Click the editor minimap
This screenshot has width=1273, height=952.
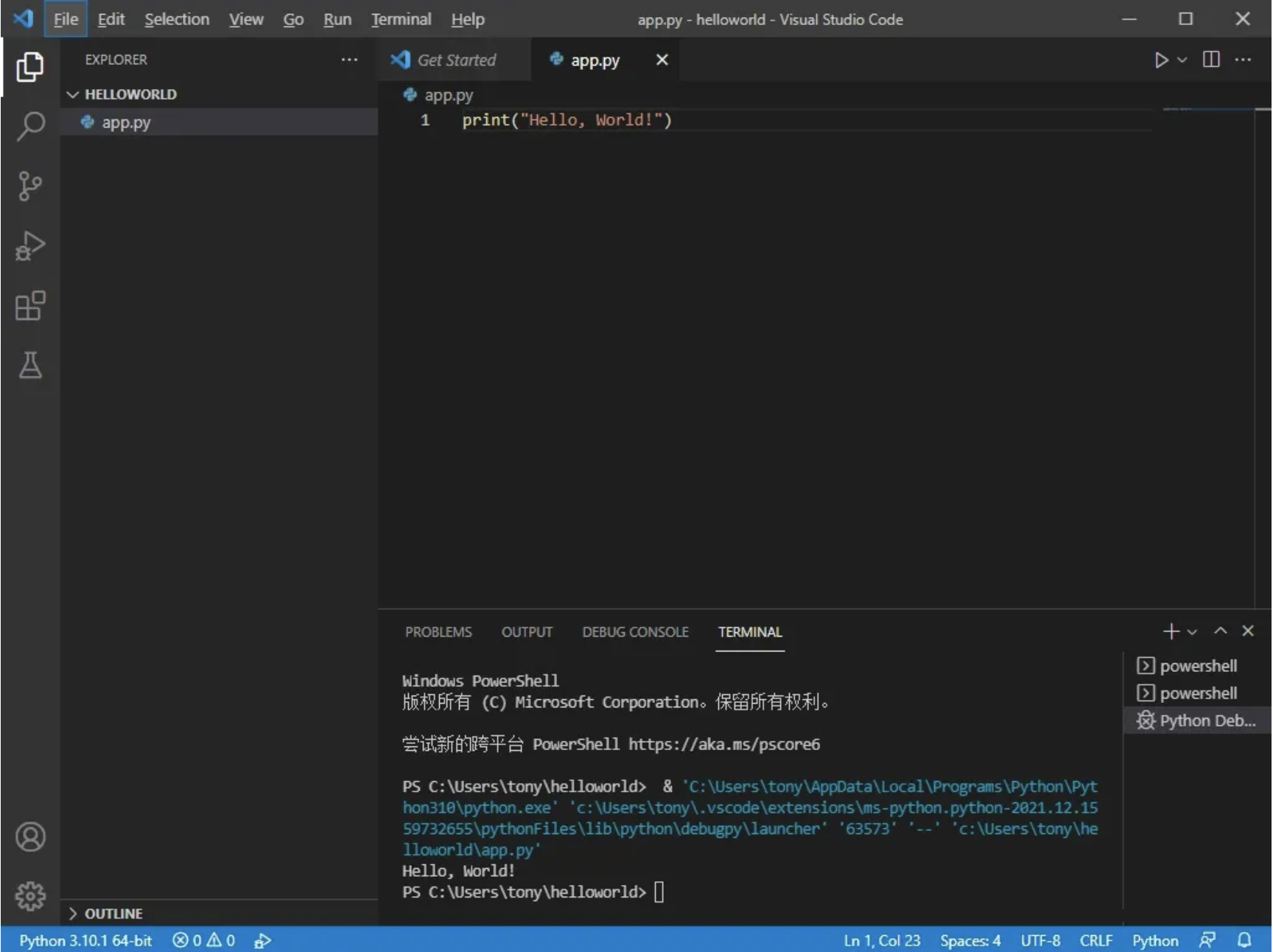tap(1209, 109)
